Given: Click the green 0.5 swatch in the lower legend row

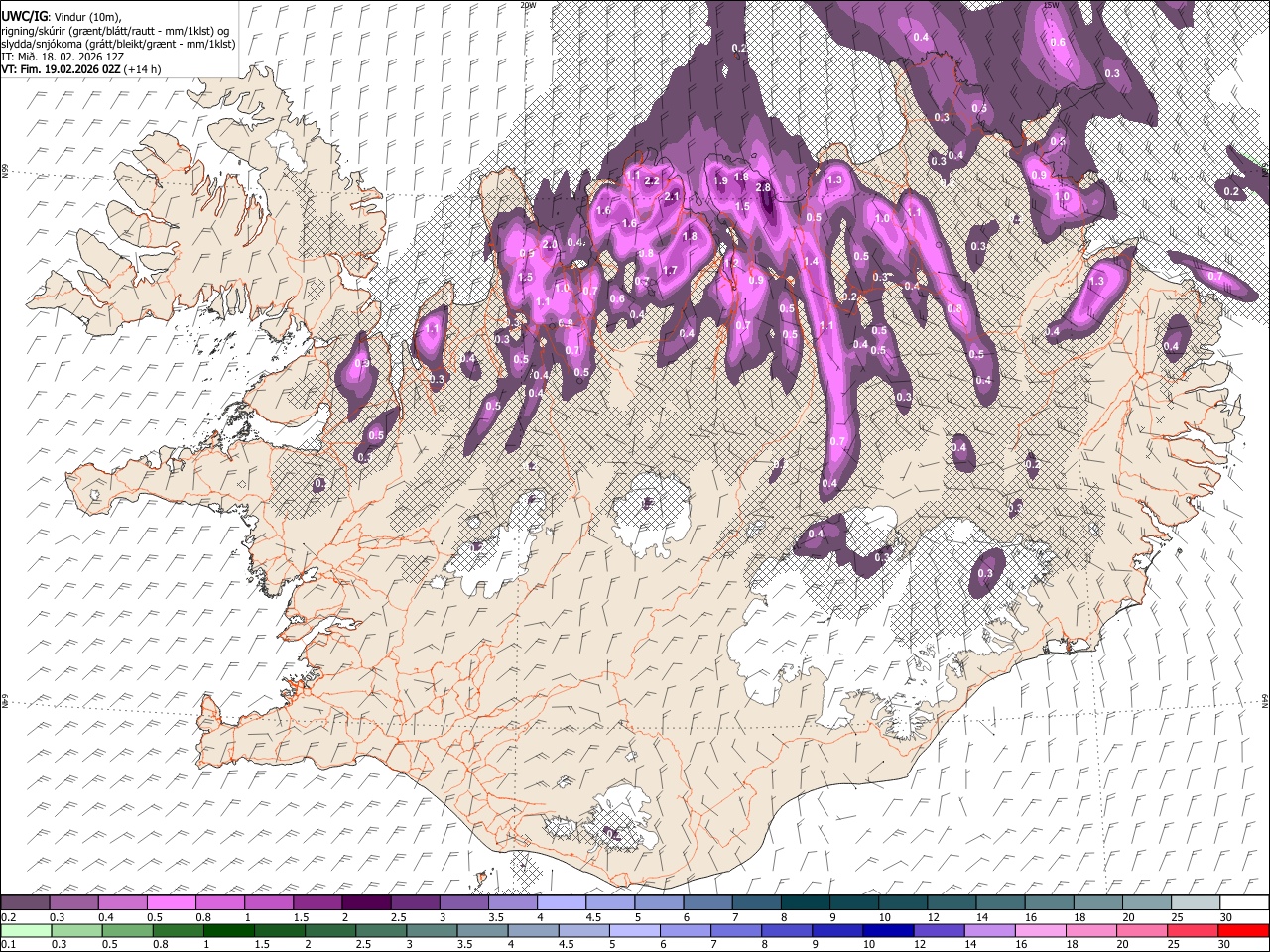Looking at the screenshot, I should [x=127, y=930].
